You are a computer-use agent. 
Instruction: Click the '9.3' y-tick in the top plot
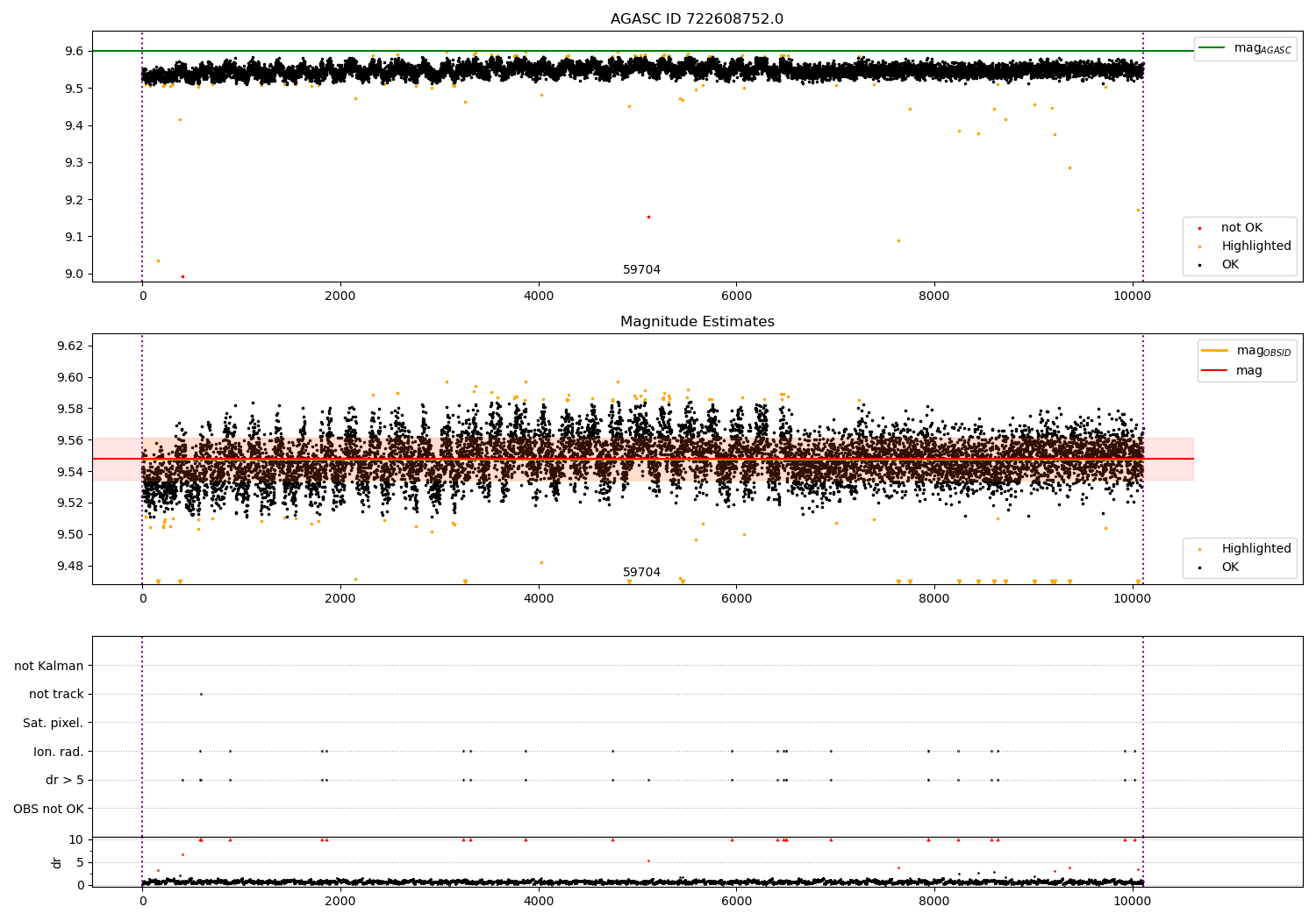click(x=75, y=163)
